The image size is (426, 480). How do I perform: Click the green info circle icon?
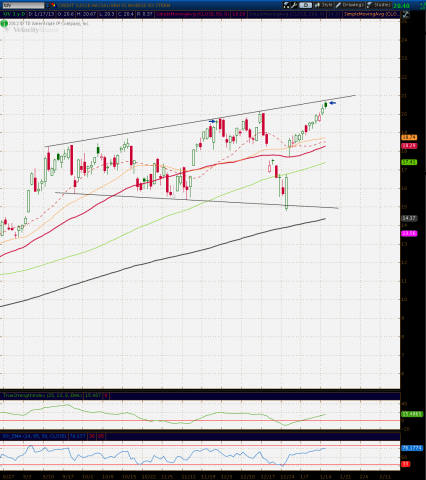click(x=4, y=23)
